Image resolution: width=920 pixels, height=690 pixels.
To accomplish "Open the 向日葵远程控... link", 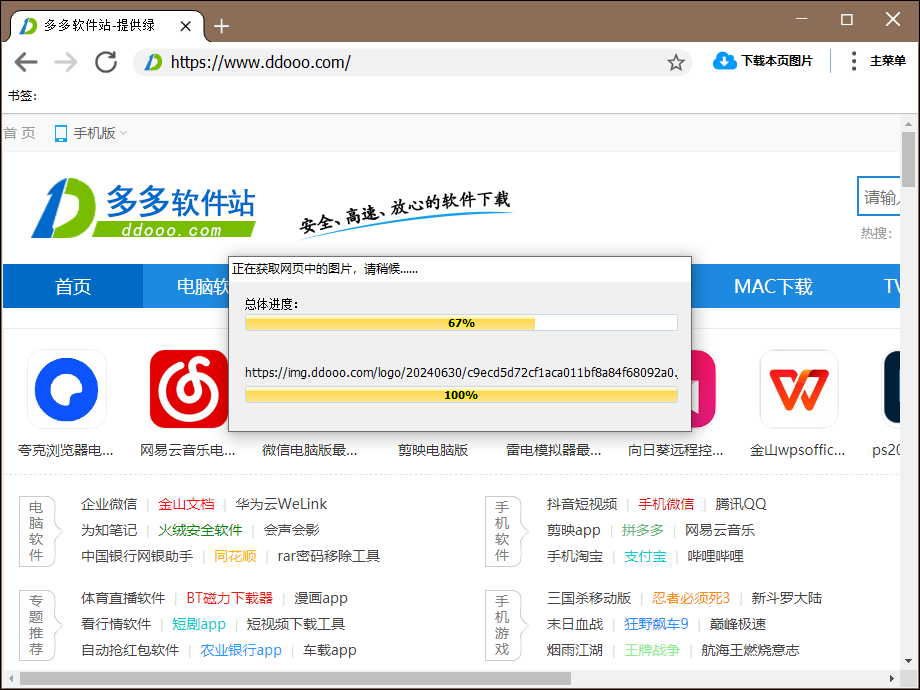I will pyautogui.click(x=676, y=450).
